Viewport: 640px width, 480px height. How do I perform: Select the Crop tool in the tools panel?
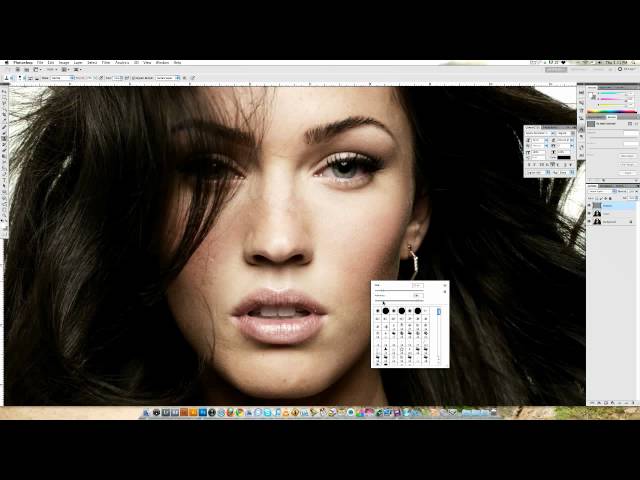[4, 113]
